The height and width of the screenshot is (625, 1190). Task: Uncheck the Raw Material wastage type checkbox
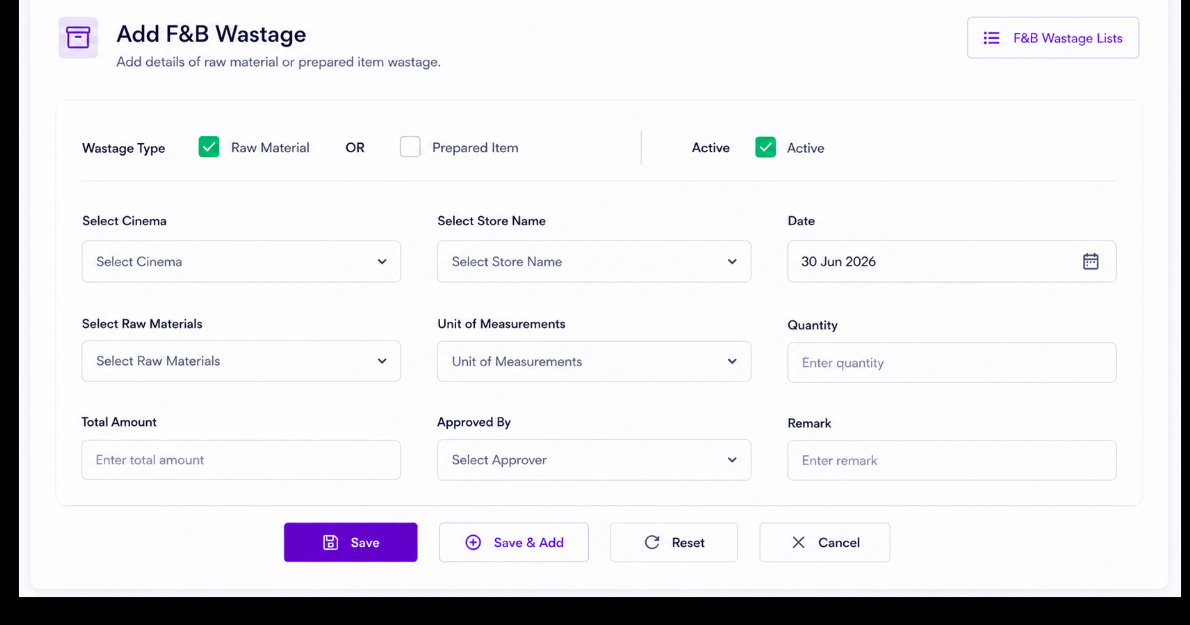click(x=209, y=146)
